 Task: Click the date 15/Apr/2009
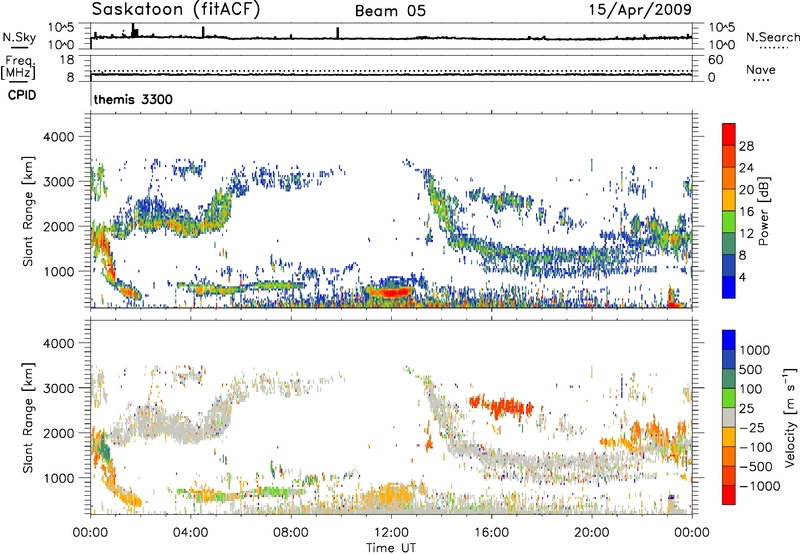pyautogui.click(x=640, y=10)
